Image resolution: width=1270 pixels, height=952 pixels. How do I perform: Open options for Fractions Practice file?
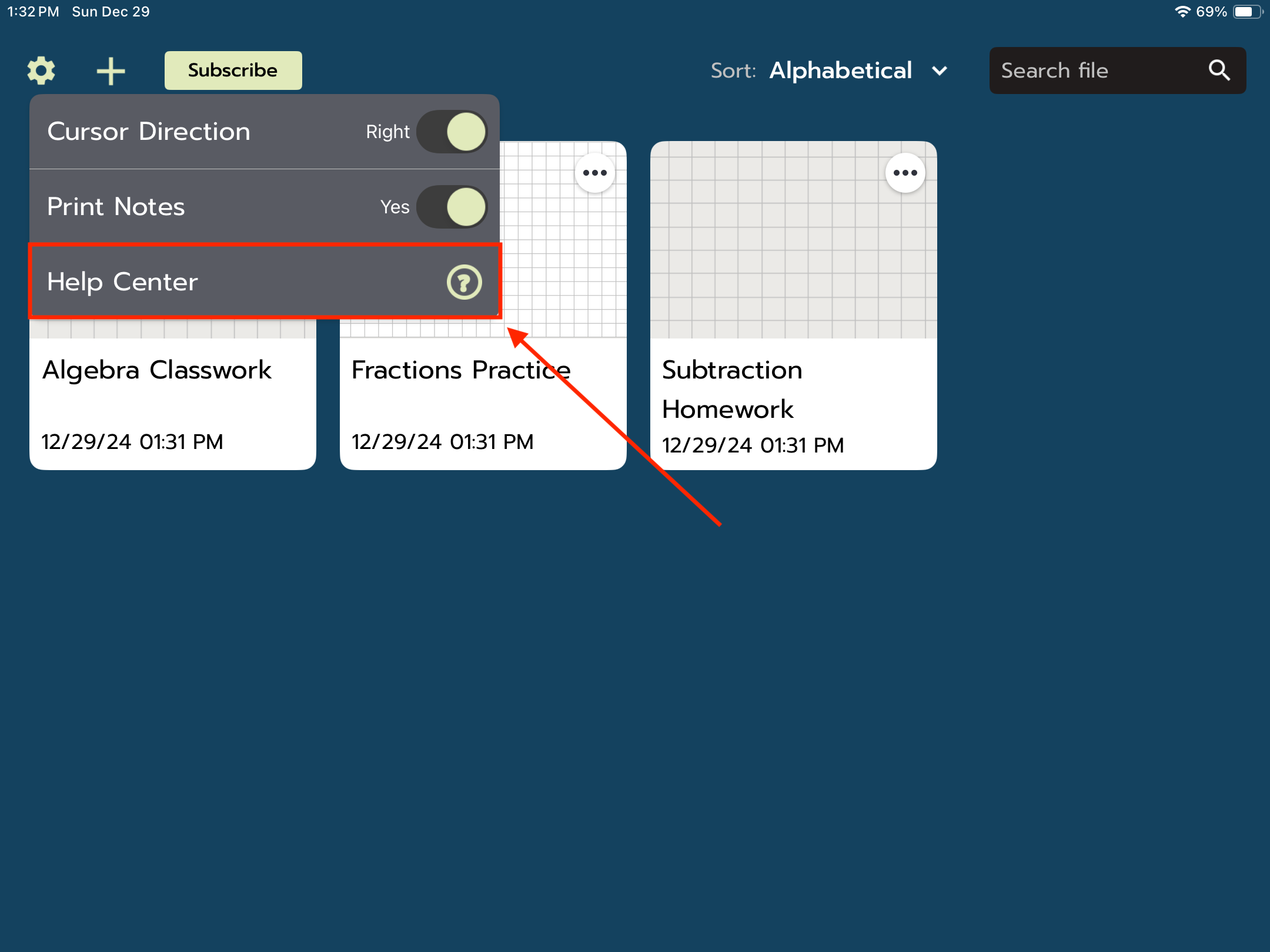[x=594, y=173]
